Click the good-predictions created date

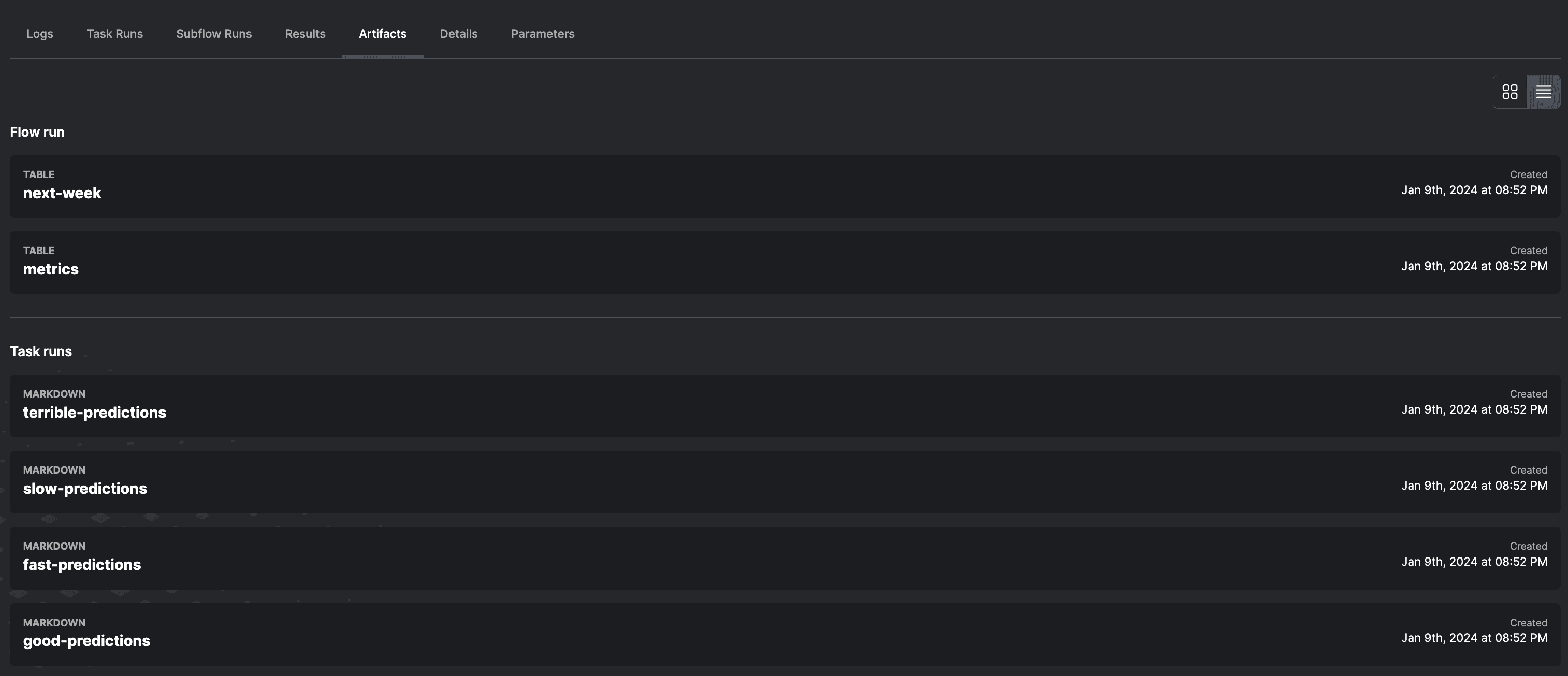pyautogui.click(x=1474, y=638)
